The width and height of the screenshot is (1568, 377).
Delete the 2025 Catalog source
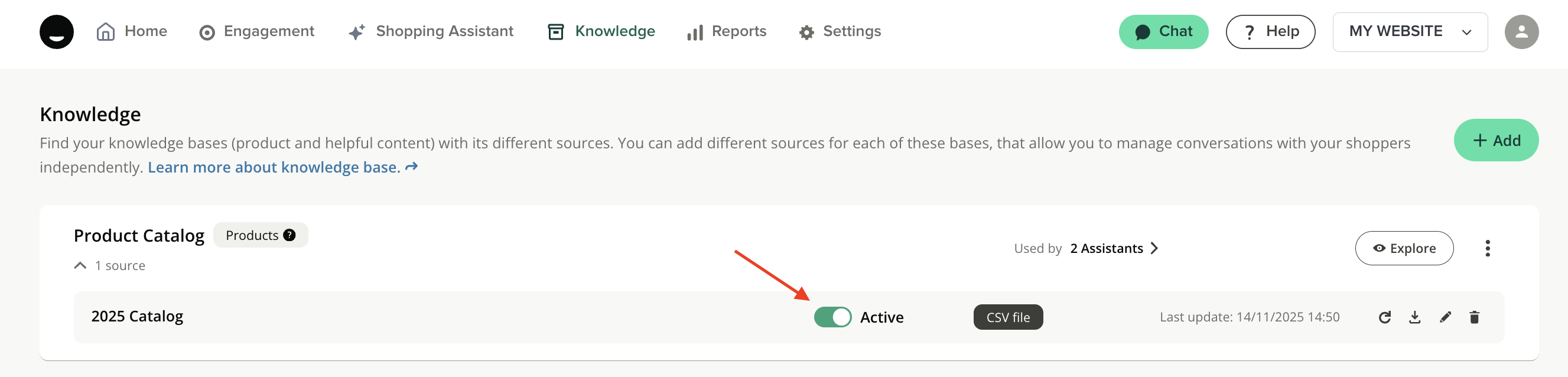tap(1474, 317)
